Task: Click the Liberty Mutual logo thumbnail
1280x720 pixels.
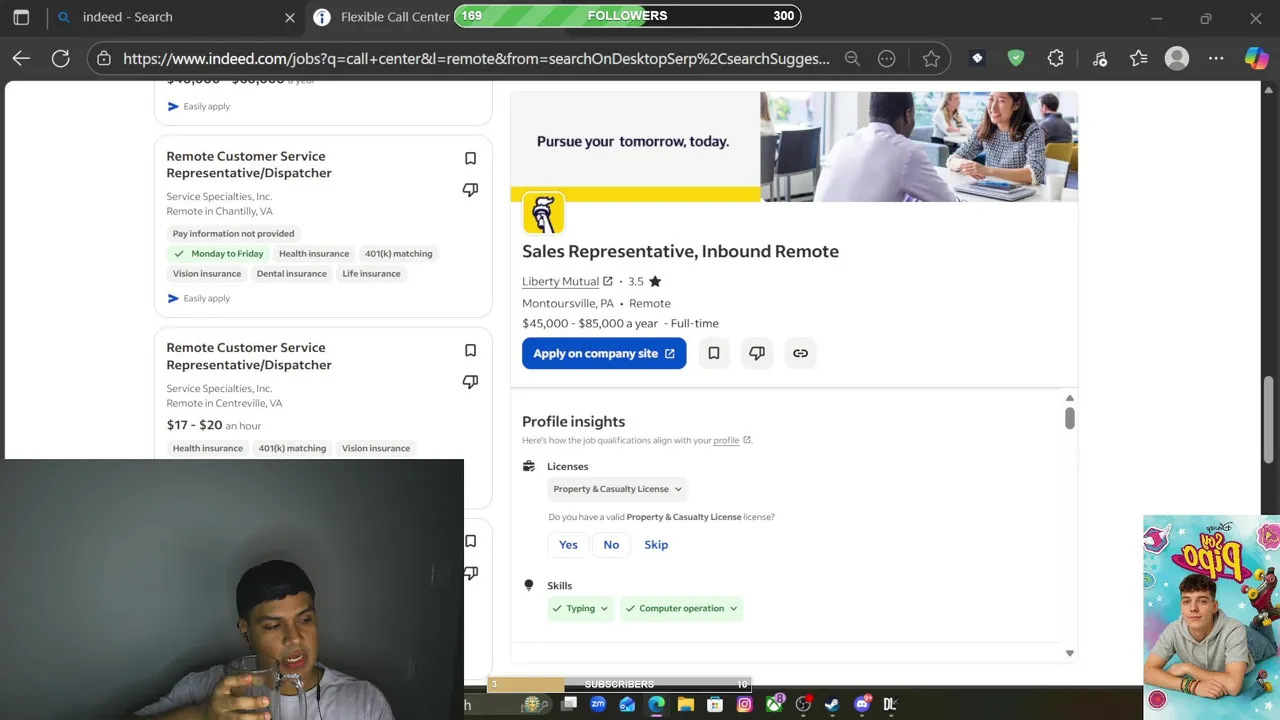Action: point(543,213)
